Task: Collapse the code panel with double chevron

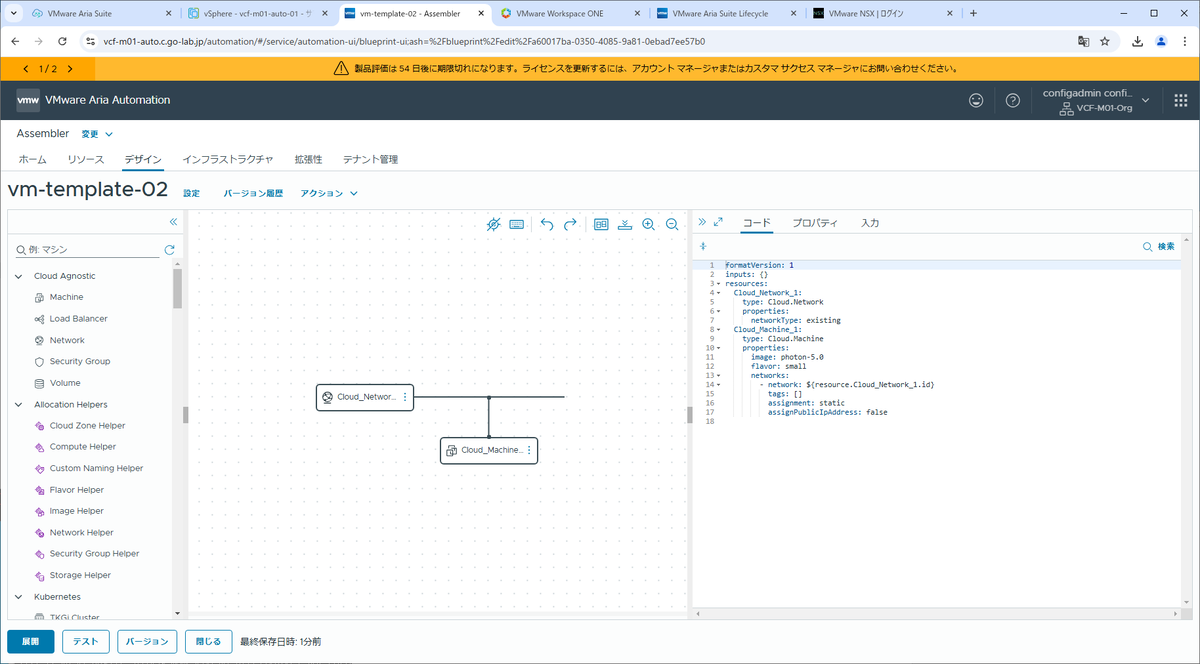Action: click(x=702, y=222)
